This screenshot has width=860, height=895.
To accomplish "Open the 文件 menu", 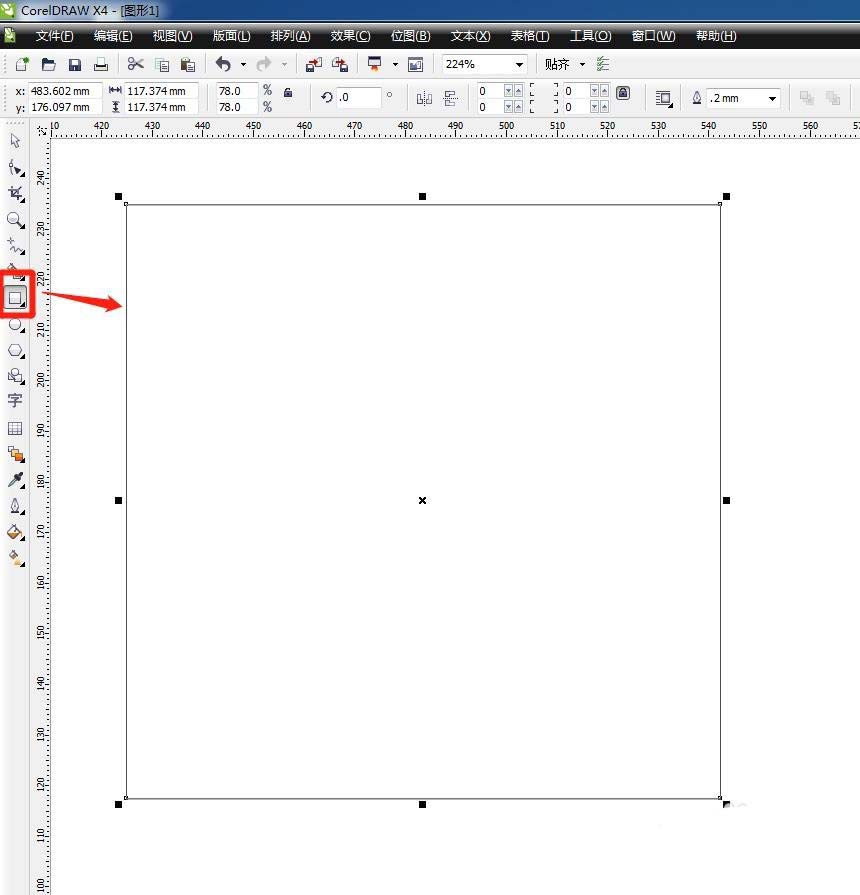I will point(54,36).
